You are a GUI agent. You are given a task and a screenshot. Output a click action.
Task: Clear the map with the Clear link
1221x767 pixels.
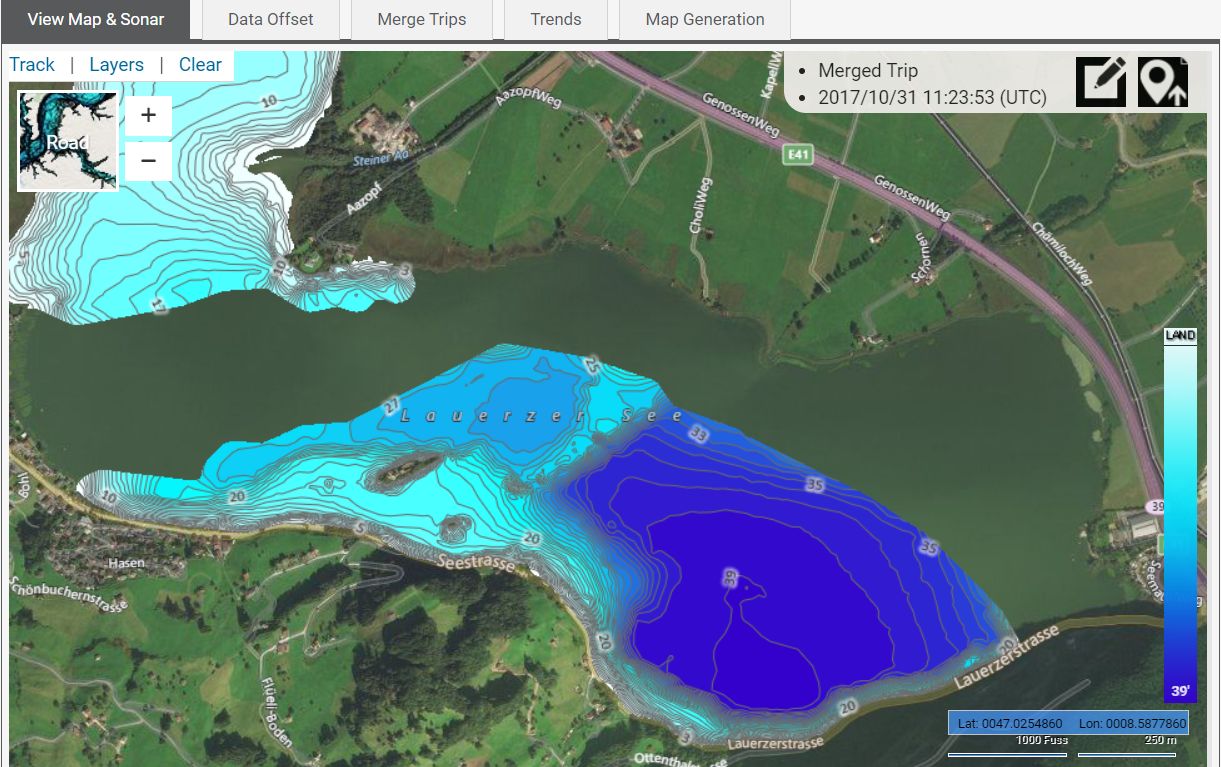pyautogui.click(x=200, y=65)
